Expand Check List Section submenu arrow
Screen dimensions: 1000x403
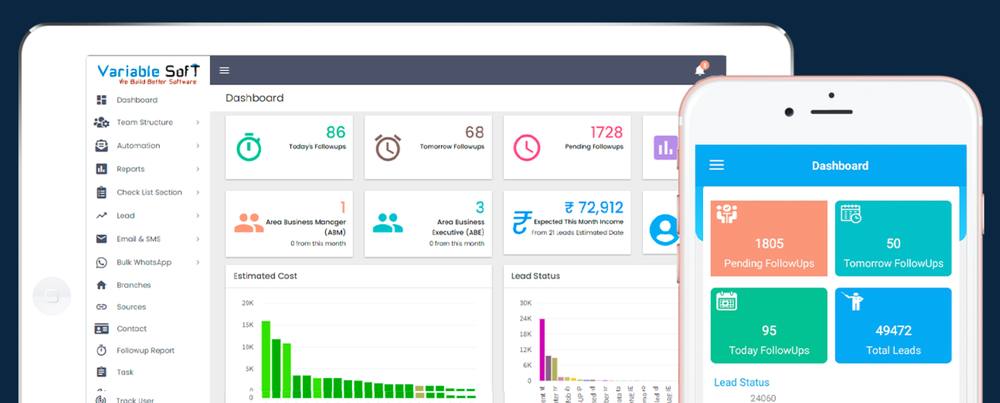(x=198, y=192)
